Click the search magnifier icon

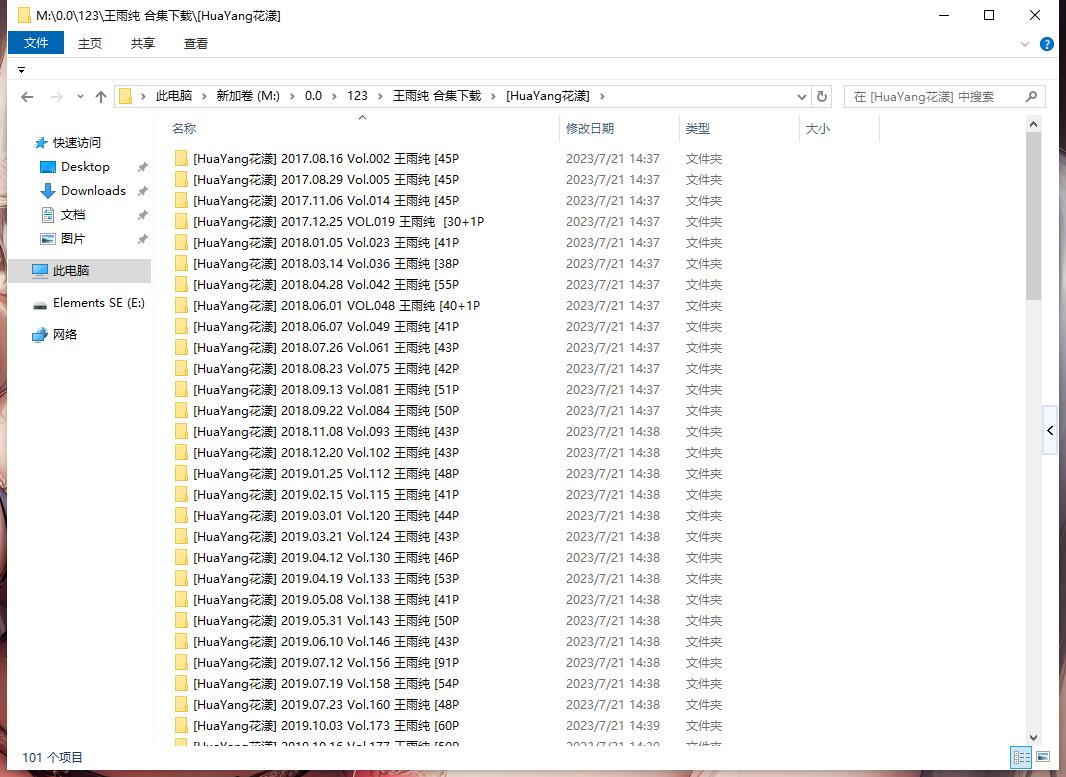click(x=1031, y=97)
